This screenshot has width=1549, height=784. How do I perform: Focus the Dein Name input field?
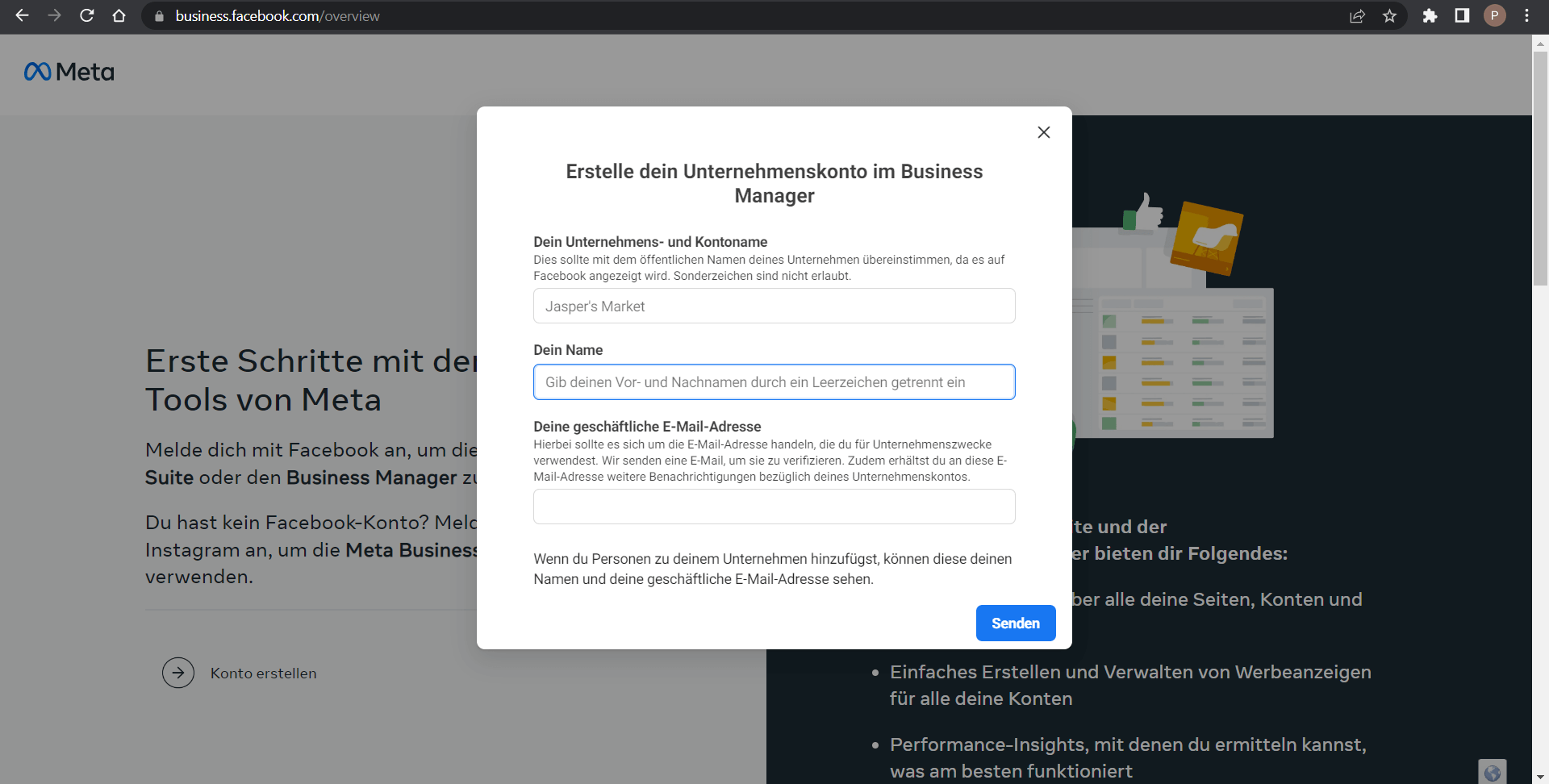click(x=774, y=382)
